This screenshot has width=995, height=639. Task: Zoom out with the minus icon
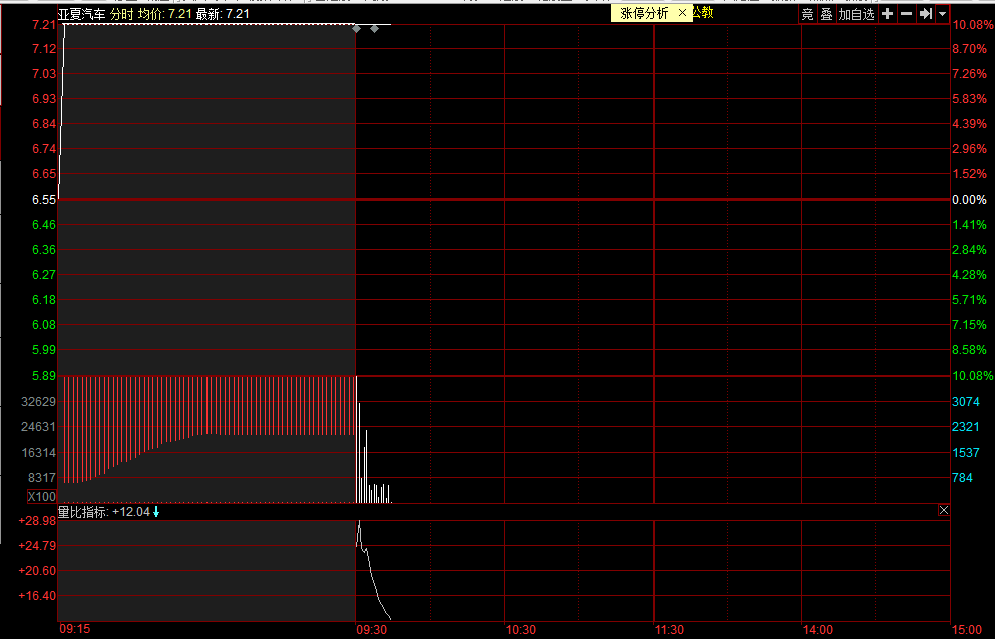pyautogui.click(x=906, y=14)
